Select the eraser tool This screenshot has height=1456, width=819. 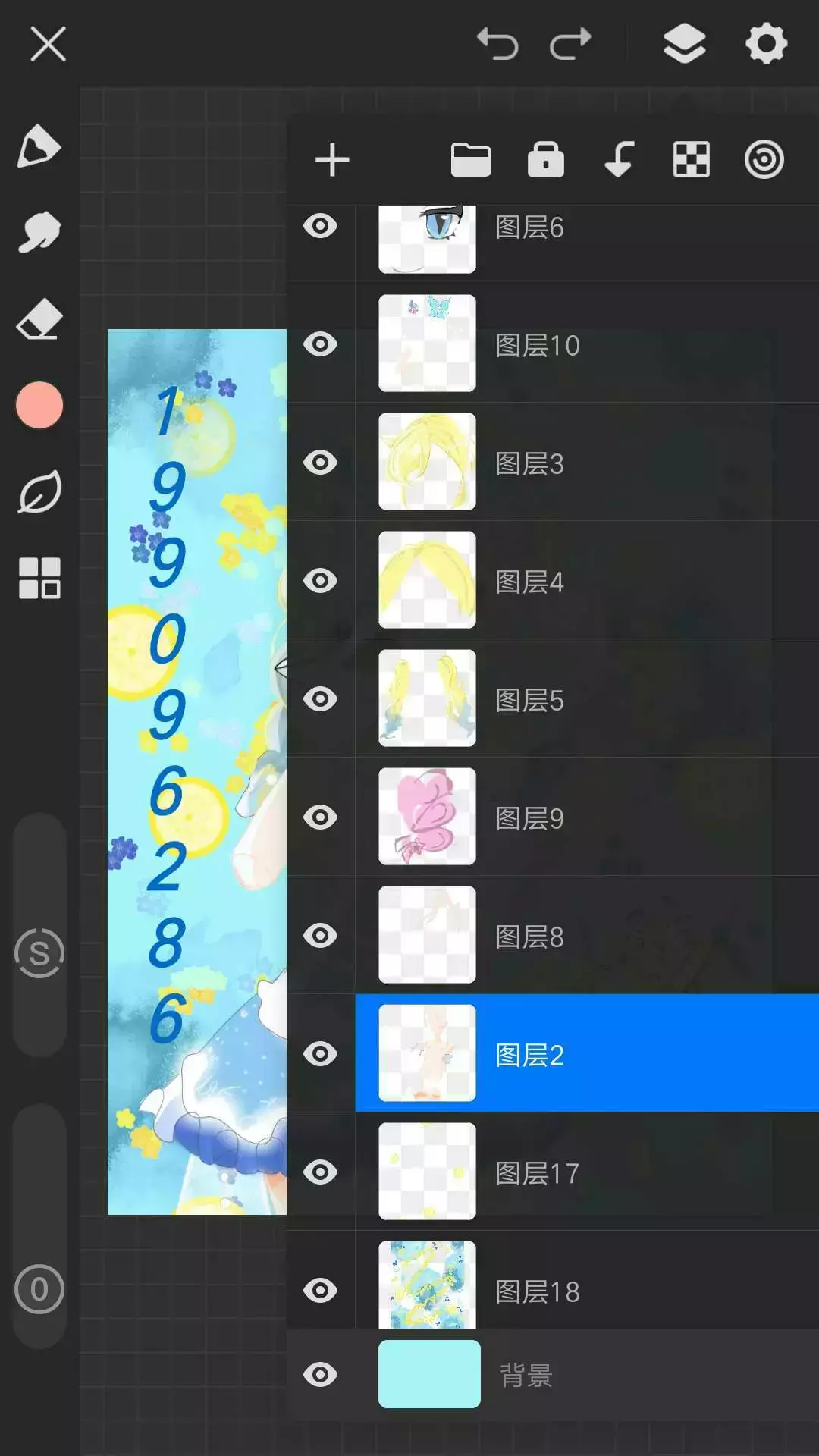pos(39,318)
